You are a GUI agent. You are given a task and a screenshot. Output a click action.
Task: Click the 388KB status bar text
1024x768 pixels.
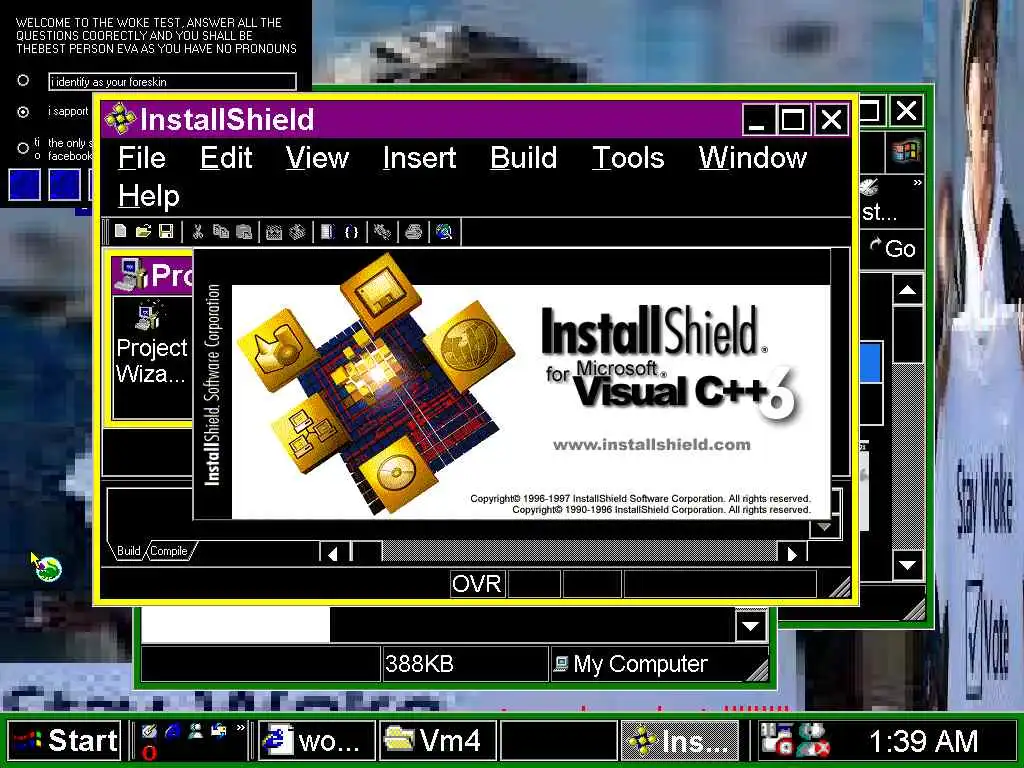[419, 664]
